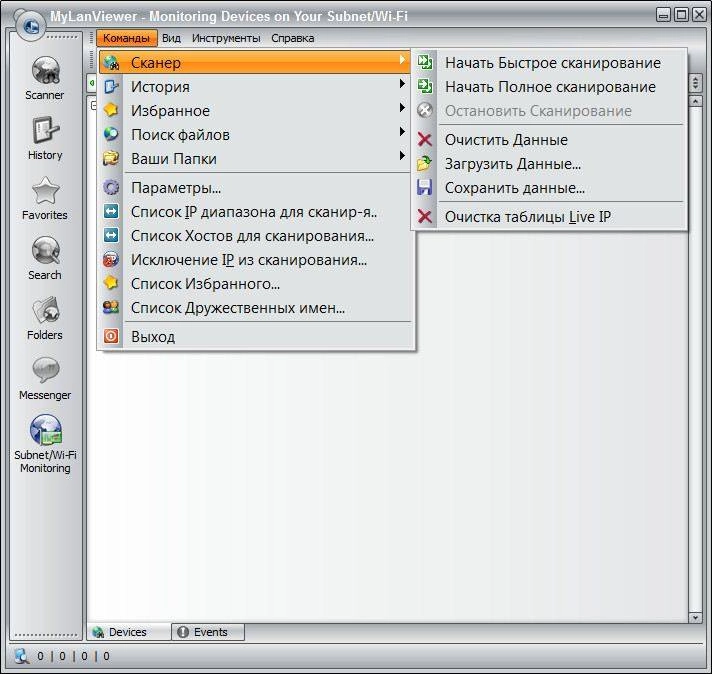Open the Scanner sidebar icon
Viewport: 712px width, 674px height.
click(x=45, y=70)
